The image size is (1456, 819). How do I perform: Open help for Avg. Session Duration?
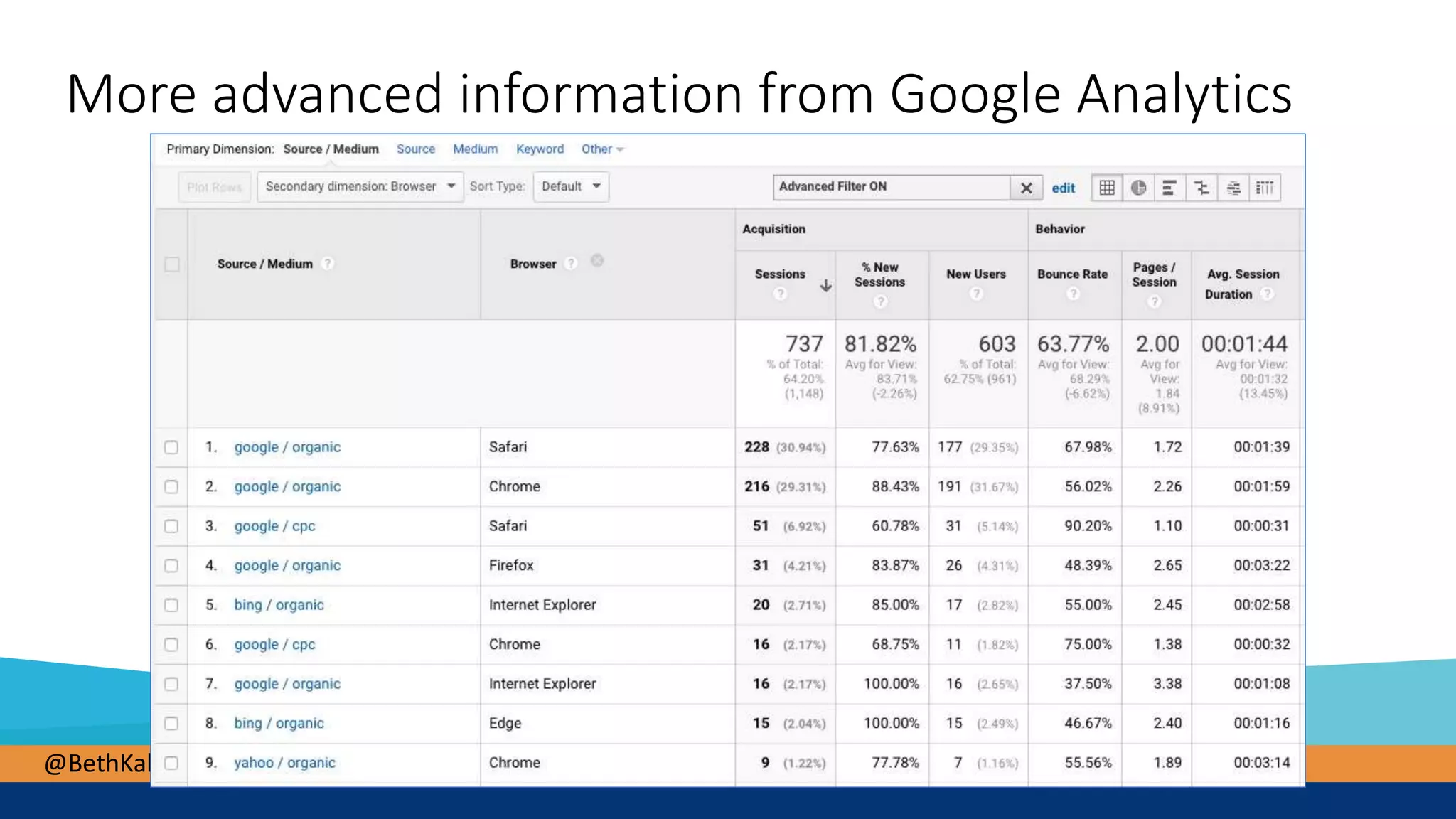(x=1267, y=294)
